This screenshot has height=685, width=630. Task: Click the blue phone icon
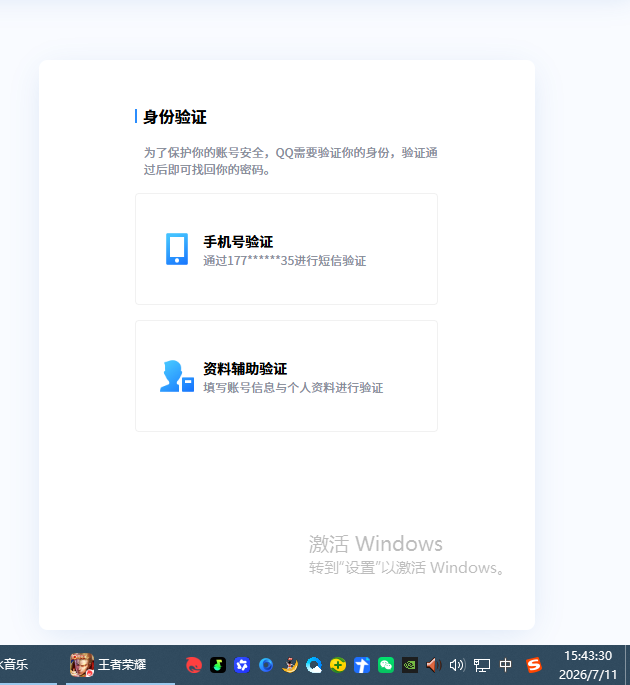coord(177,249)
